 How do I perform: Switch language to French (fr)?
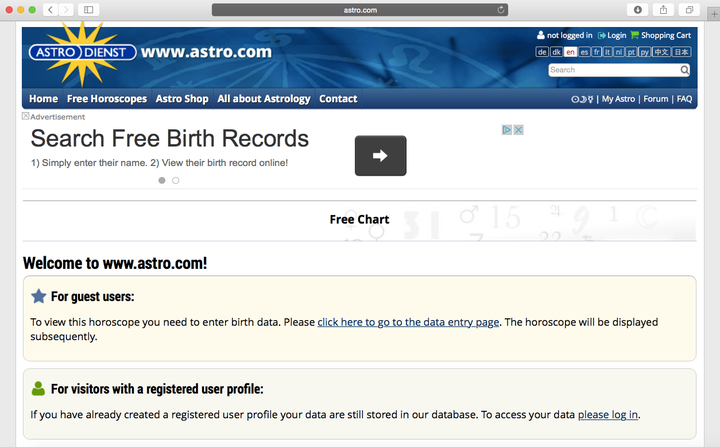click(596, 52)
